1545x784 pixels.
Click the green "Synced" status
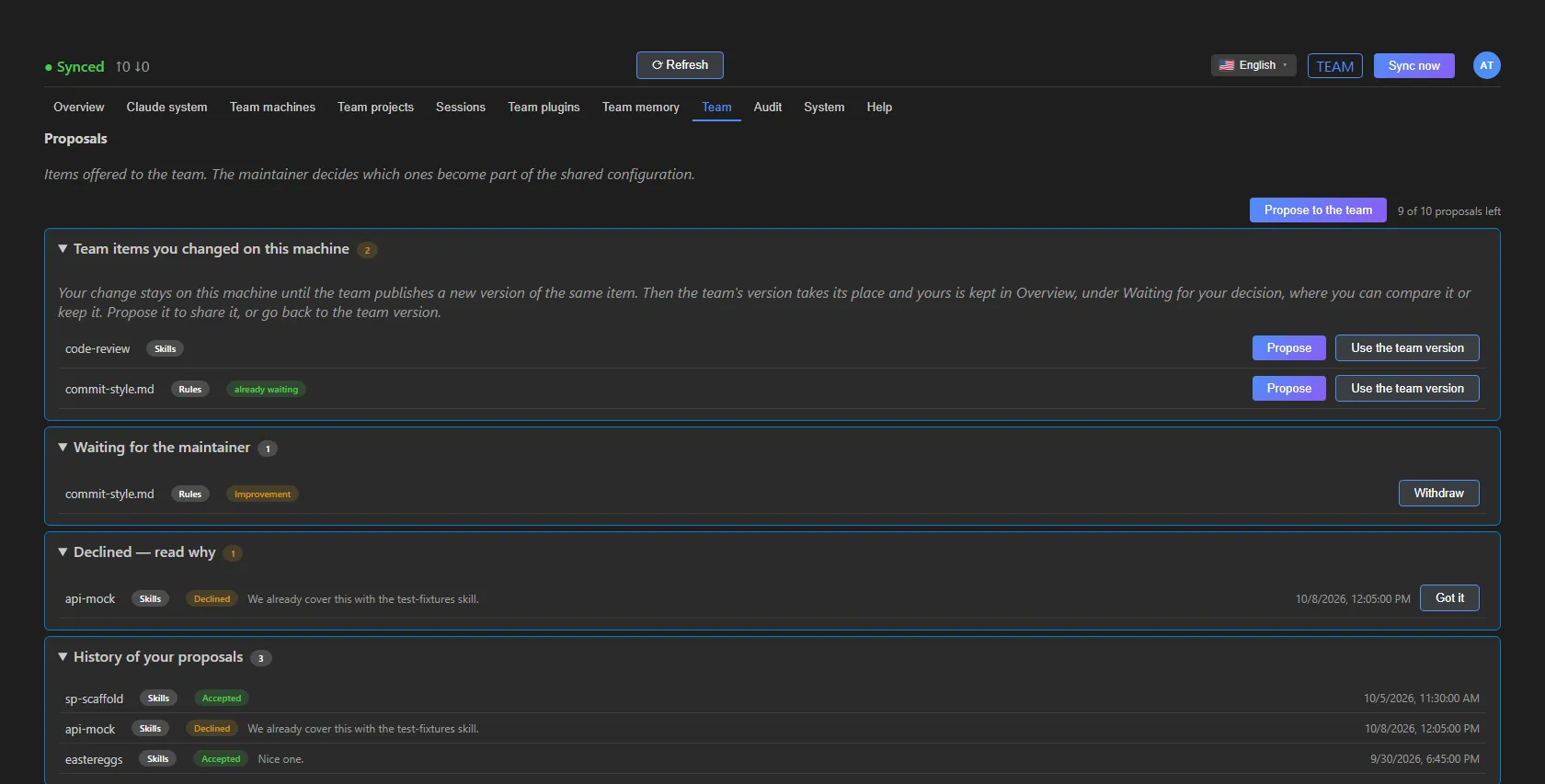click(74, 67)
